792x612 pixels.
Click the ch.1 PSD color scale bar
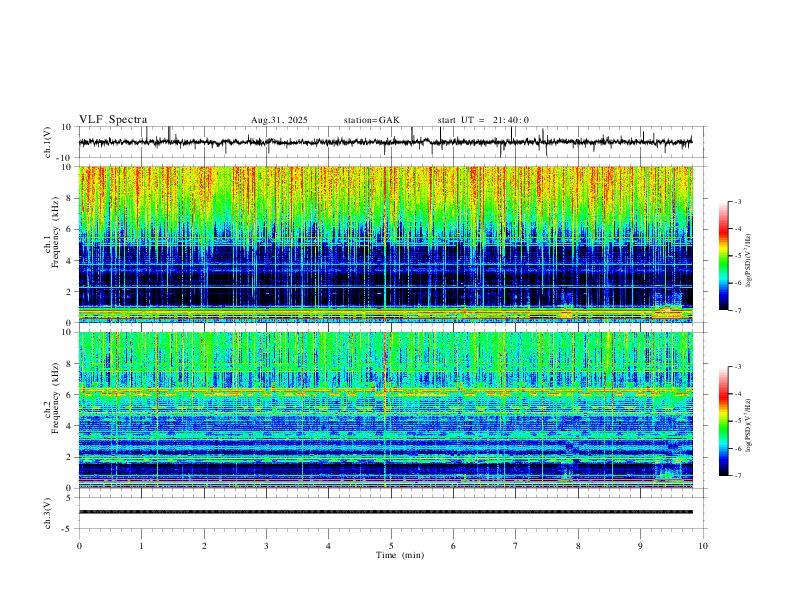723,256
